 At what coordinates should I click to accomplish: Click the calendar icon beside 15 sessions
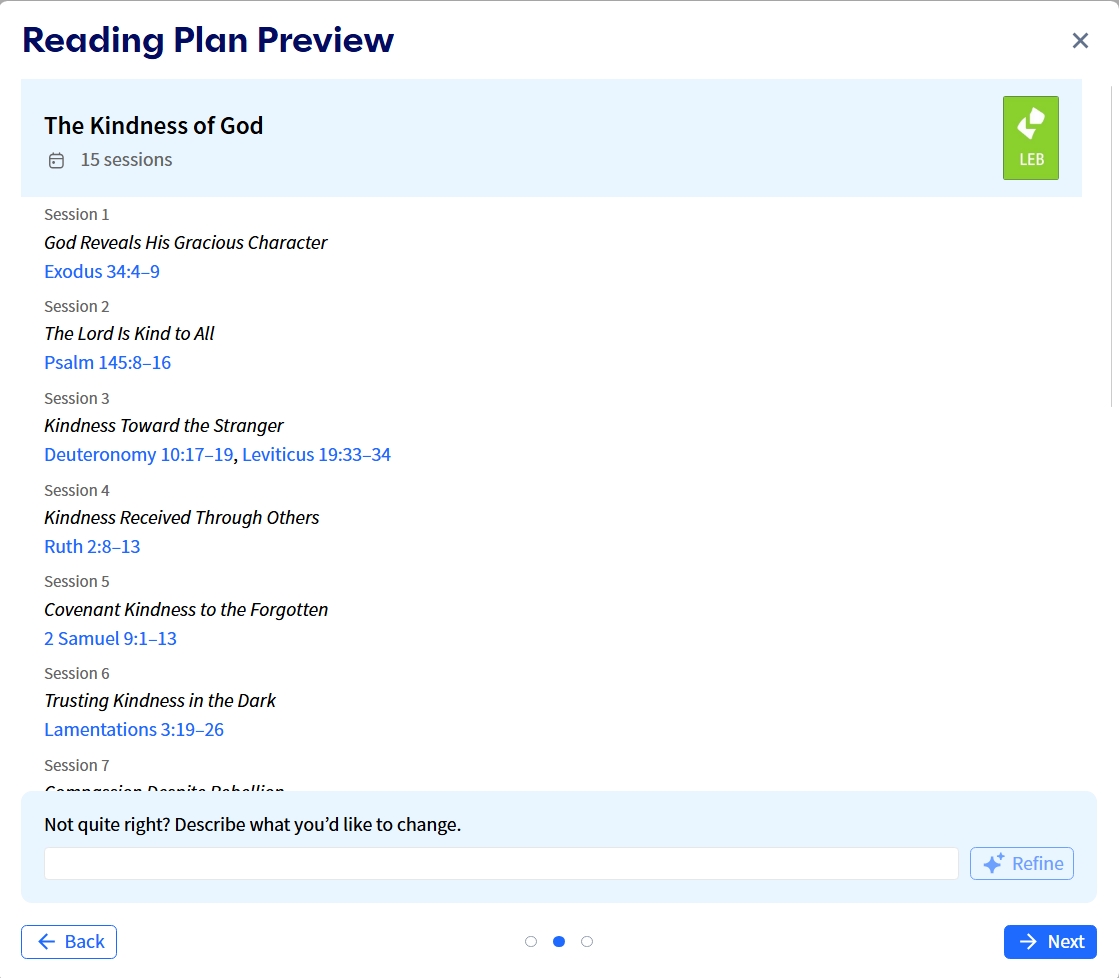click(x=56, y=161)
